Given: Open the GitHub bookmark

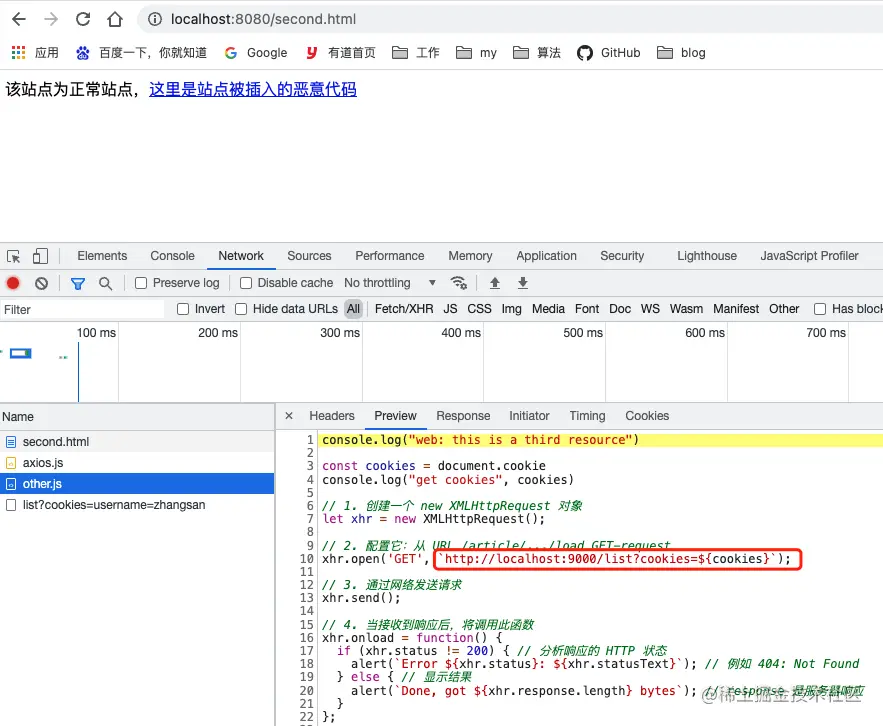Looking at the screenshot, I should [x=608, y=52].
